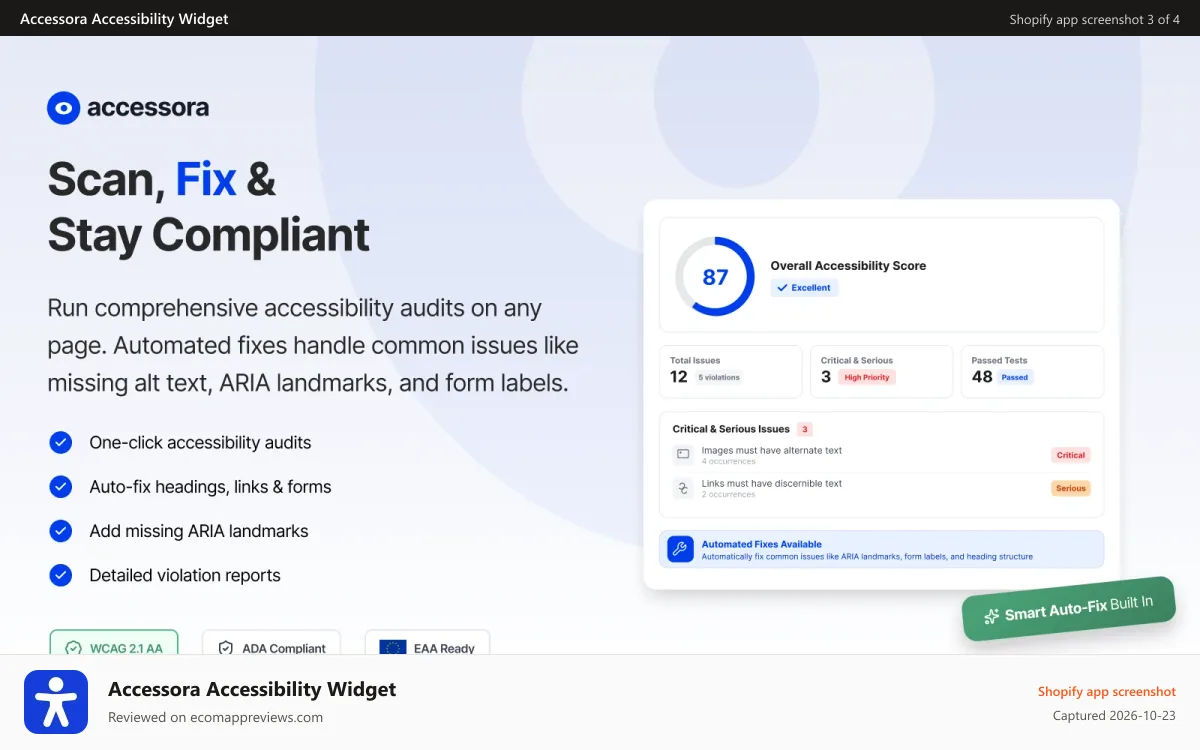The image size is (1200, 750).
Task: Click the ADA Compliant badge
Action: (x=271, y=642)
